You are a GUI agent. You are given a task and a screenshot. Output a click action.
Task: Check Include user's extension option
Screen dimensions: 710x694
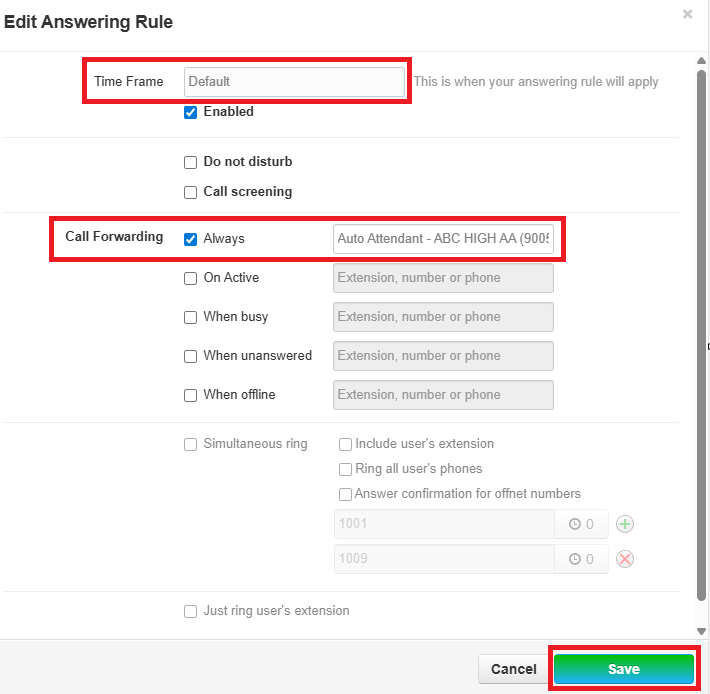pos(345,444)
